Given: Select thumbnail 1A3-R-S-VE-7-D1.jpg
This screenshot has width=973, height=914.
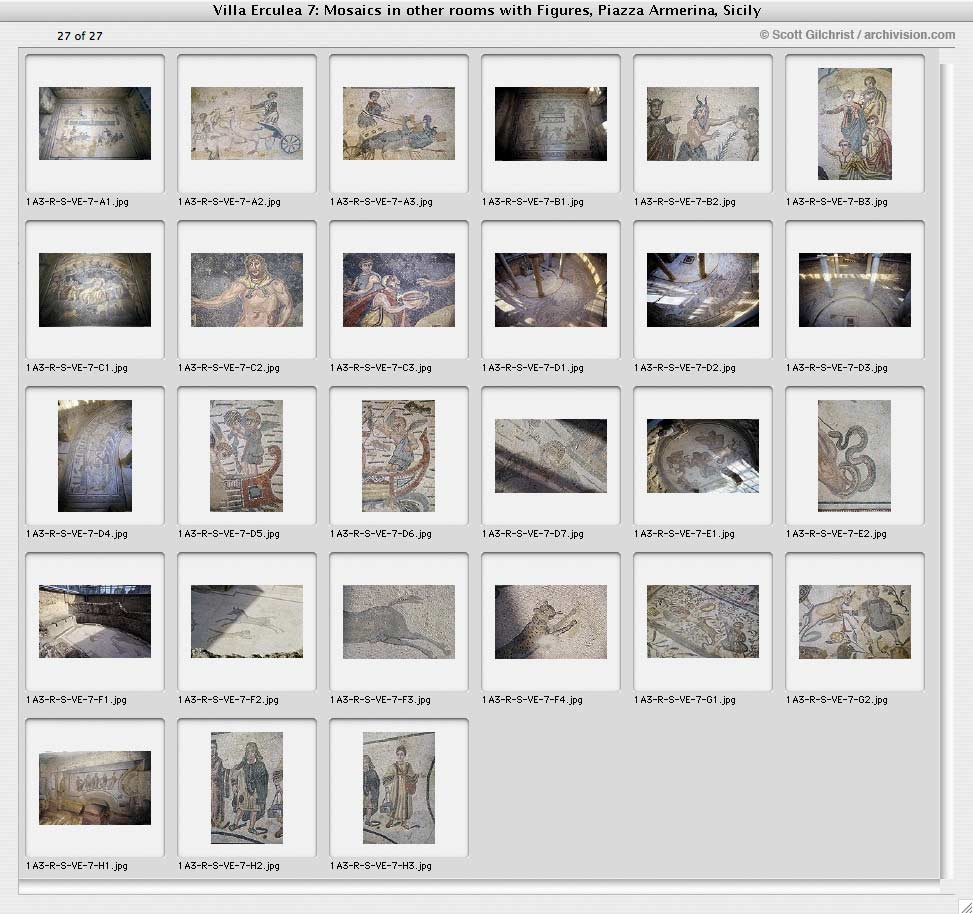Looking at the screenshot, I should pos(551,290).
